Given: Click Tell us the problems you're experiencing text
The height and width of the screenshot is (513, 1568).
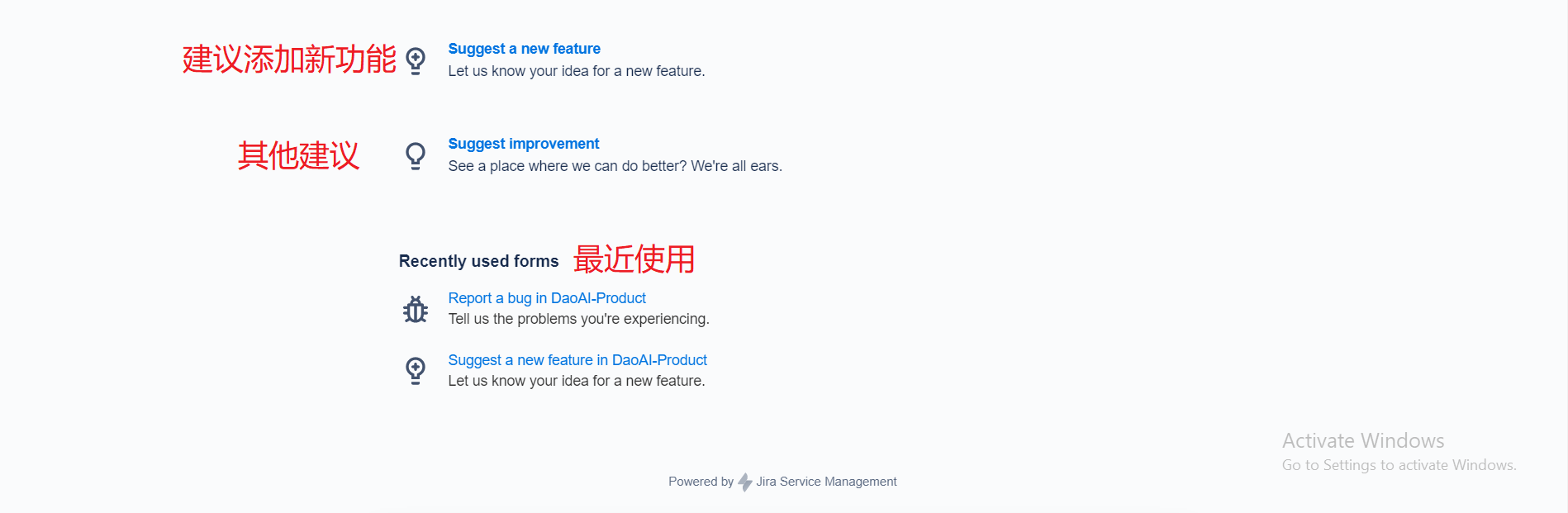Looking at the screenshot, I should (578, 319).
